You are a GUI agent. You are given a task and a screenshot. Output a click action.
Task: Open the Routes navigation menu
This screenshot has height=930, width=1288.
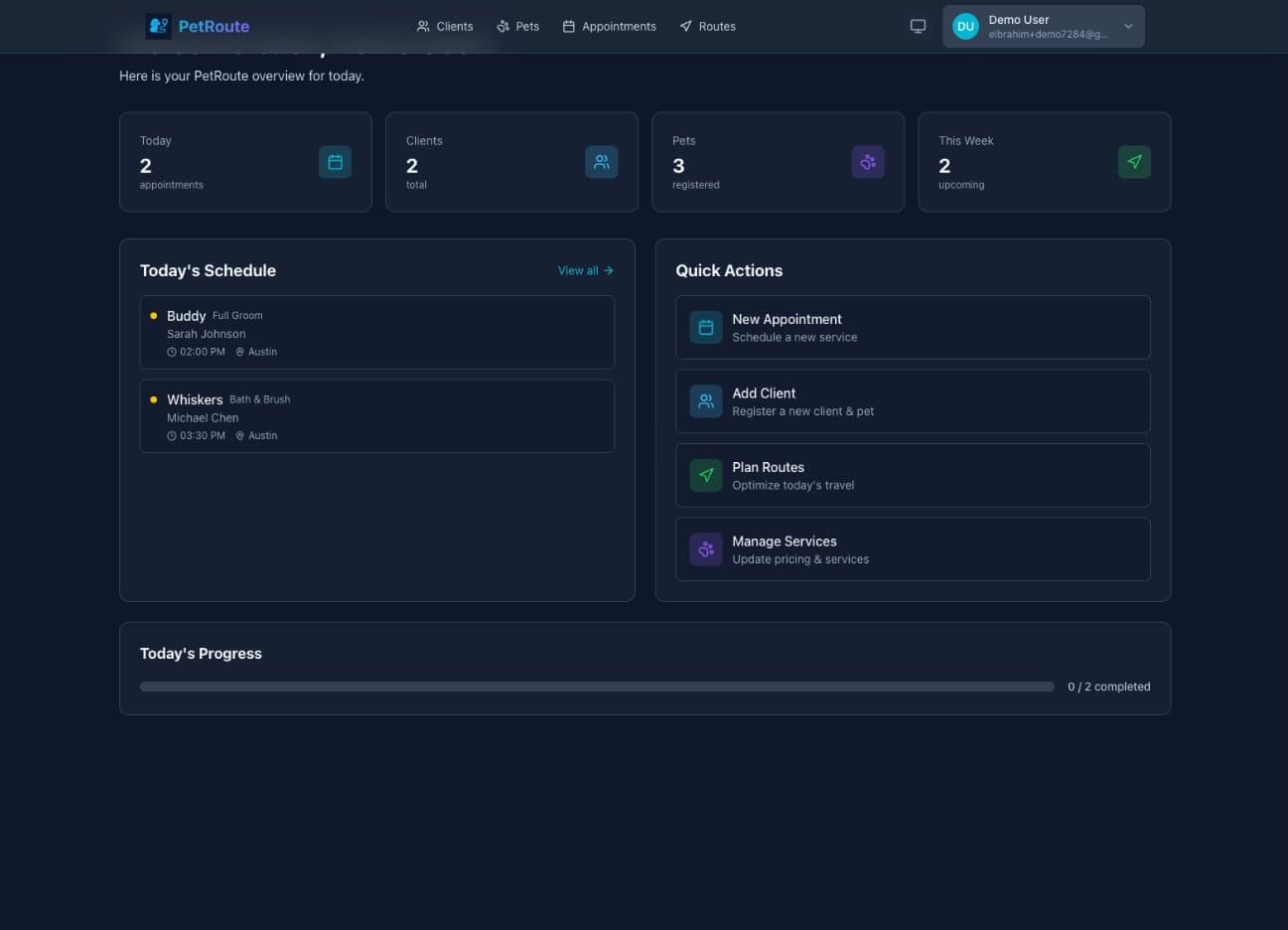tap(707, 26)
